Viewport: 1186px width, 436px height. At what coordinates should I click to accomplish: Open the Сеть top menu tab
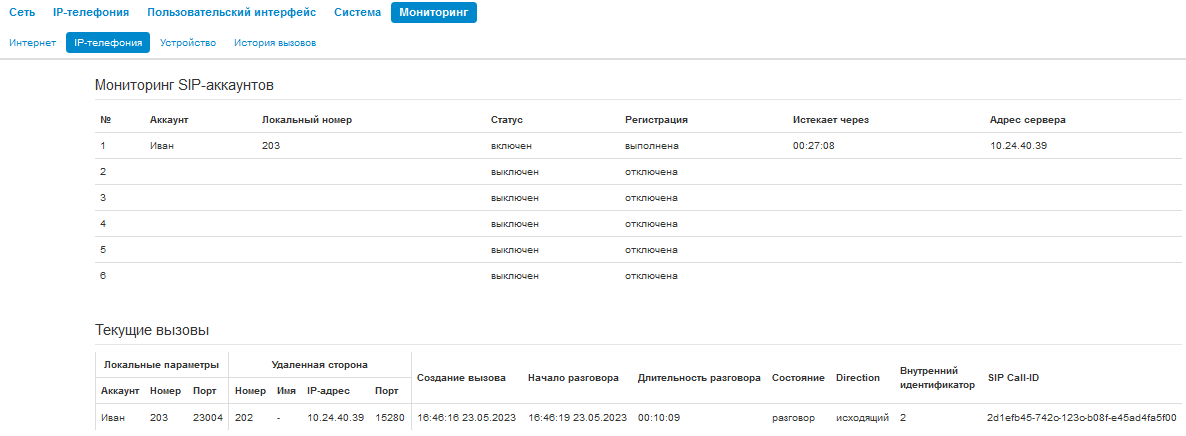coord(21,13)
